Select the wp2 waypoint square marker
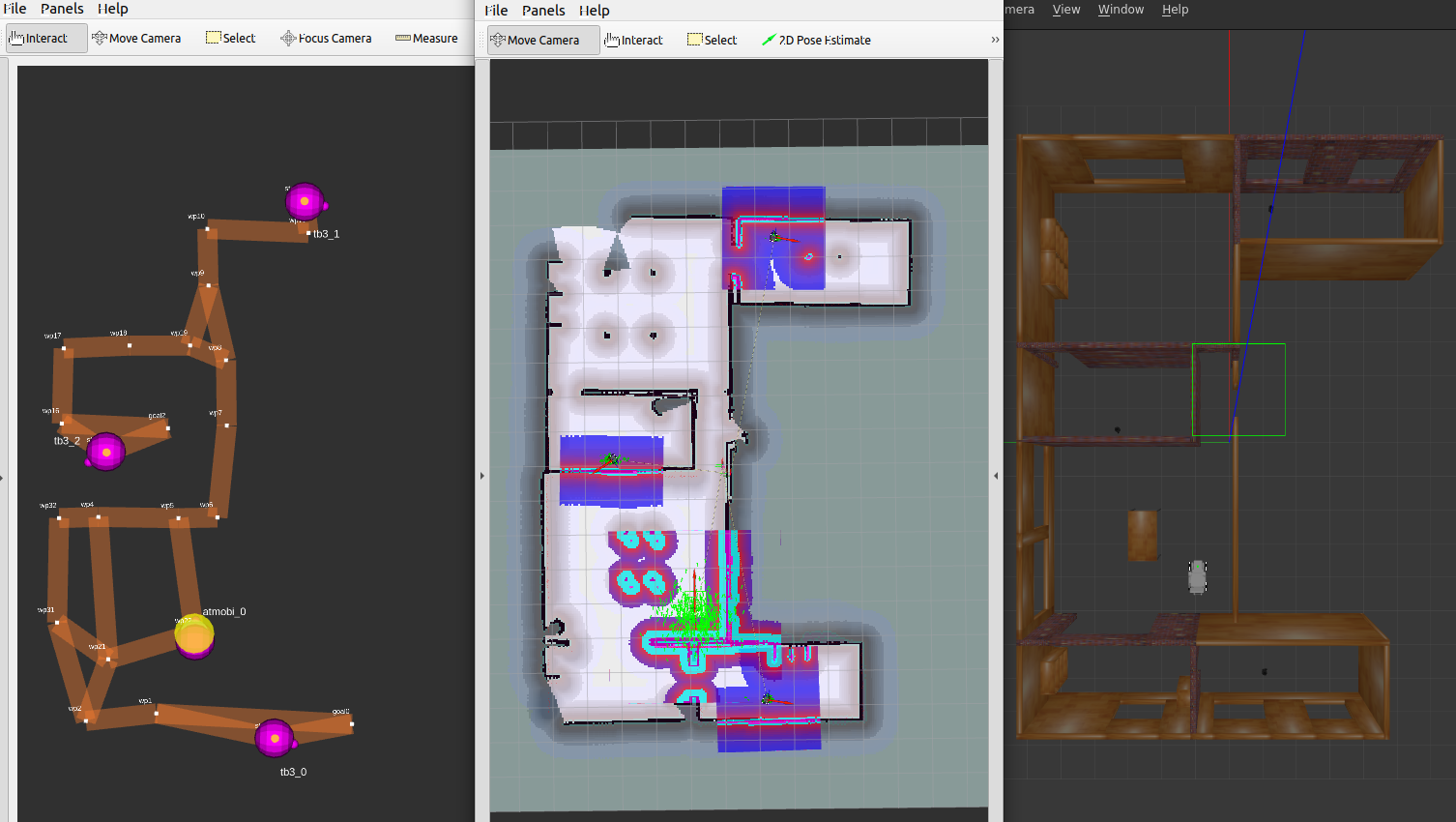This screenshot has height=822, width=1456. (x=85, y=720)
